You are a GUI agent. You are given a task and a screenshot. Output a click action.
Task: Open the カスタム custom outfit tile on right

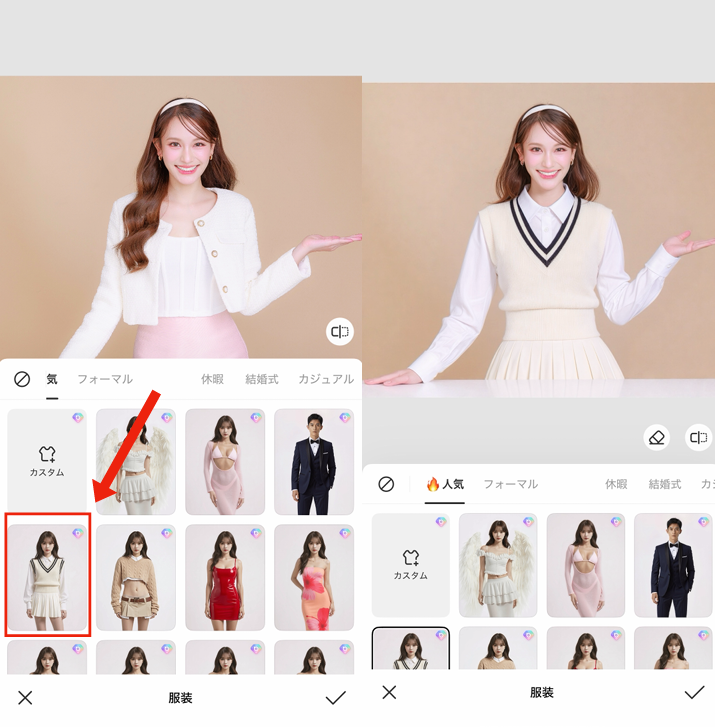[410, 565]
